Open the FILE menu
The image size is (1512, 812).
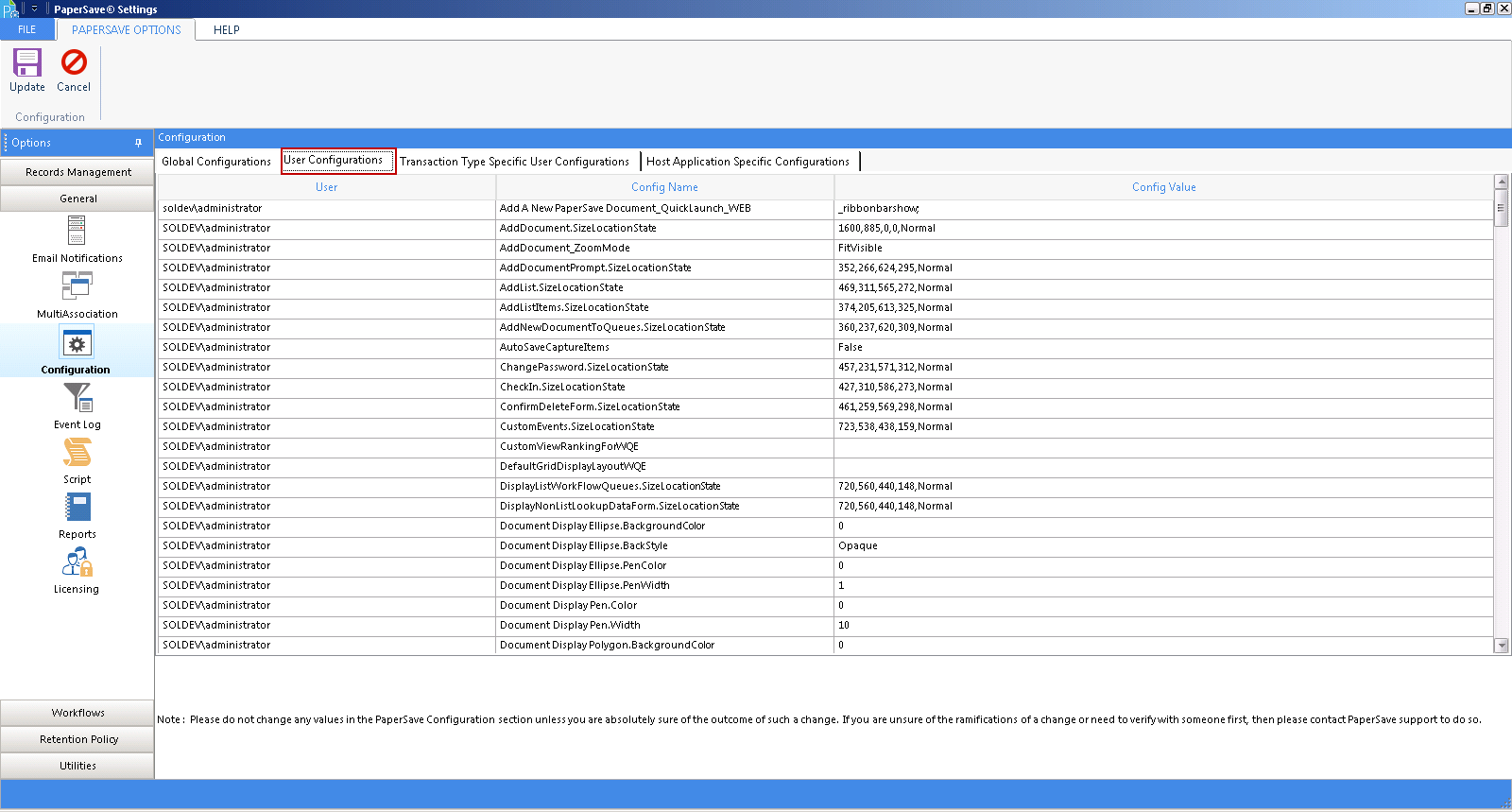[27, 29]
